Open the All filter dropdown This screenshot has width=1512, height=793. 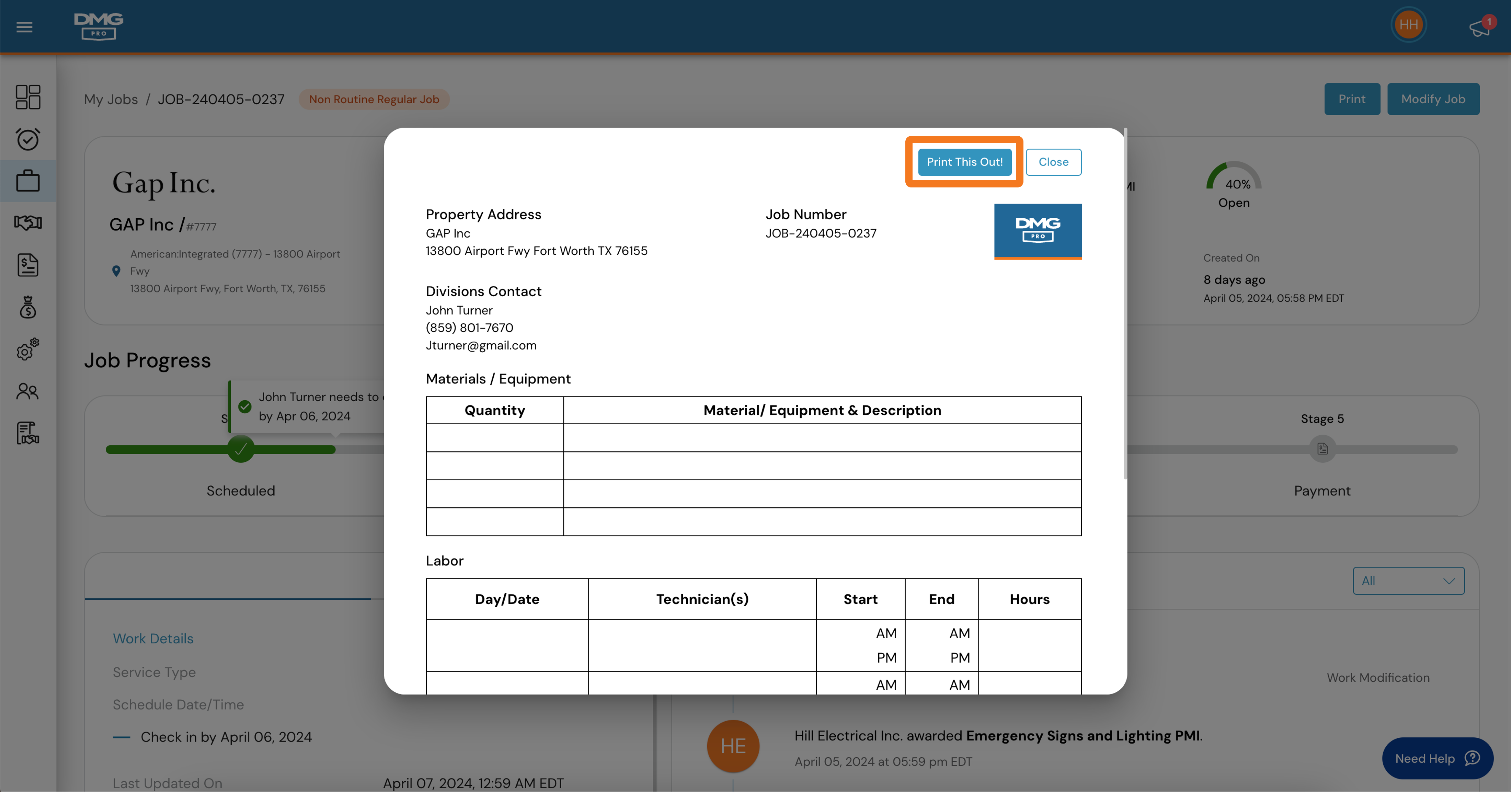click(x=1408, y=581)
